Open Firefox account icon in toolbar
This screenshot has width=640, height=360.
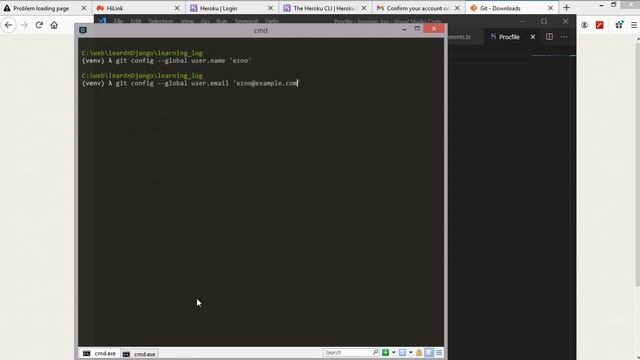[584, 25]
